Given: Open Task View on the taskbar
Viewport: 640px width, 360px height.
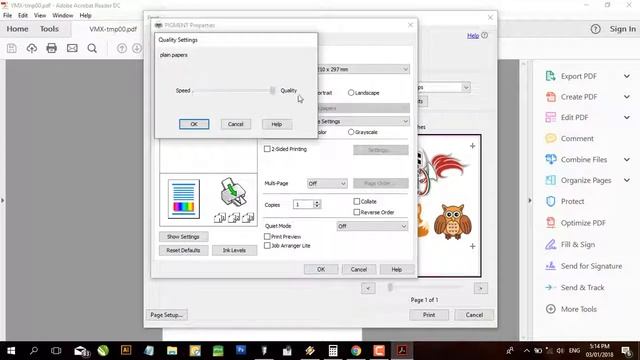Looking at the screenshot, I should [x=56, y=351].
